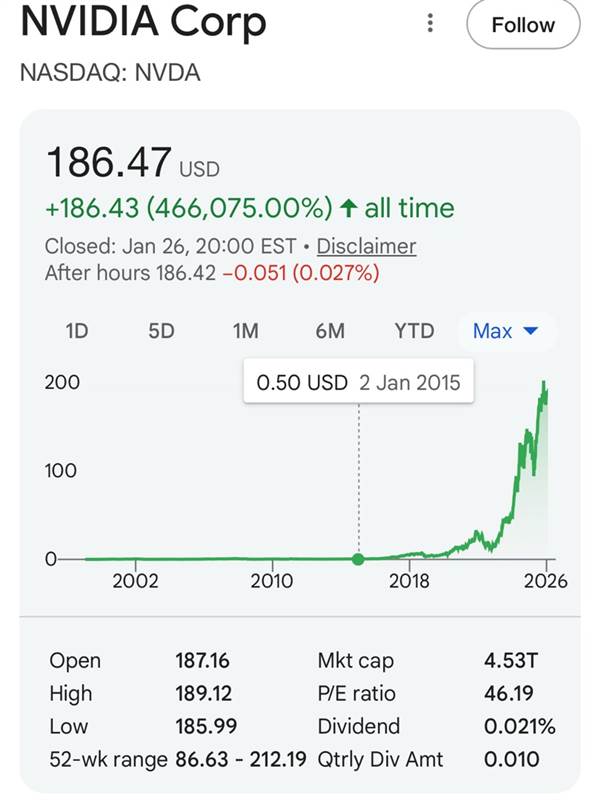
Task: Click the green data point on the chart
Action: tap(359, 559)
